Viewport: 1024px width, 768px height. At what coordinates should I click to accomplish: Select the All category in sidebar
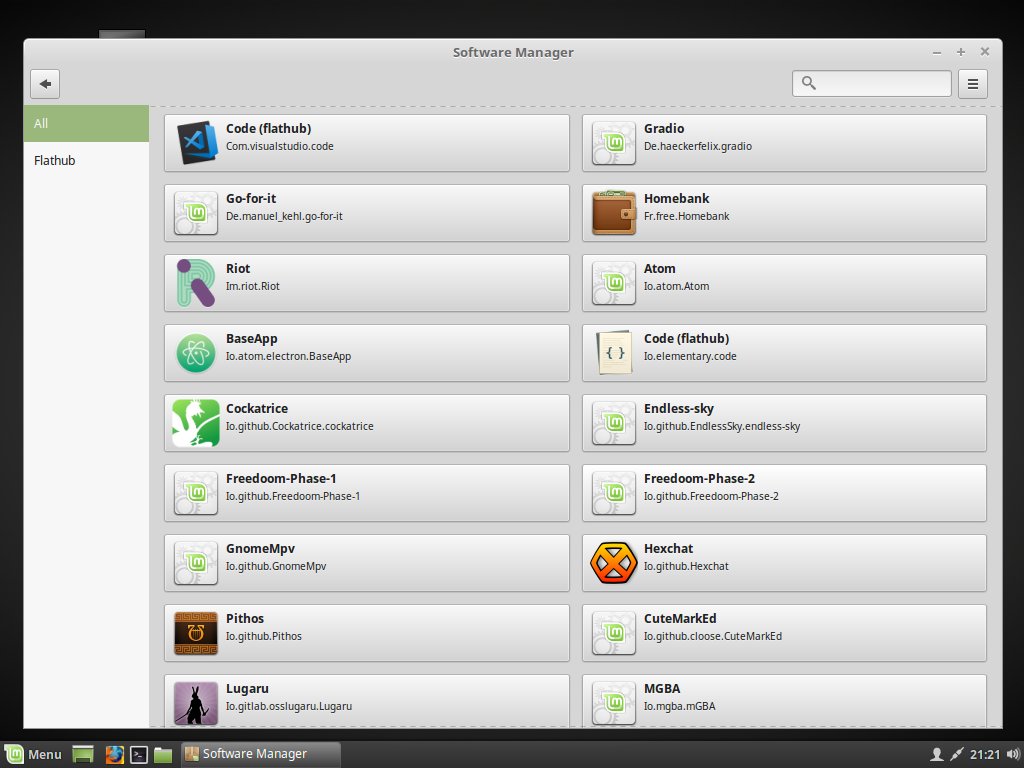(86, 124)
